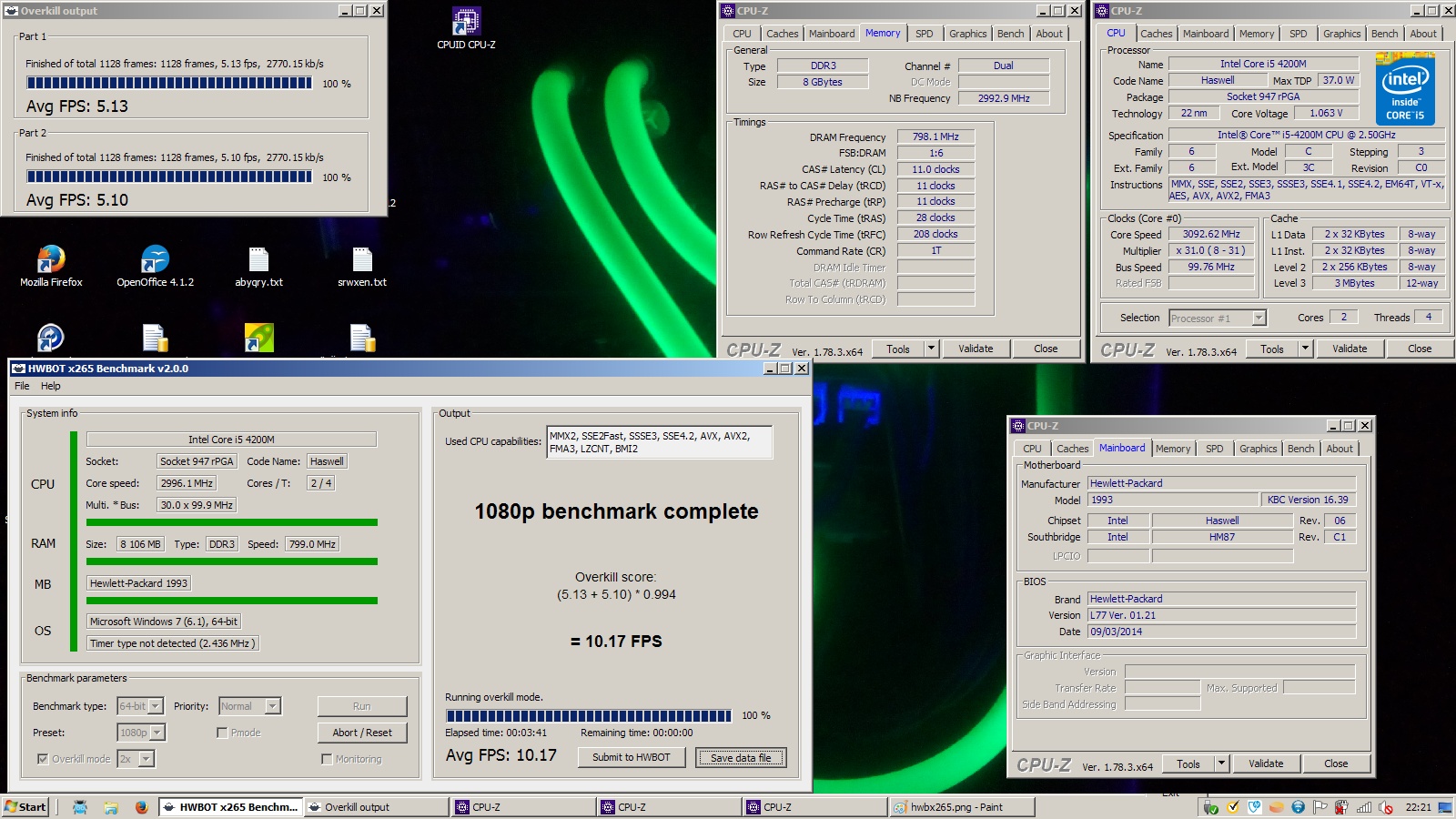Open Graphics tab in CPU-Z Memory window

(967, 34)
